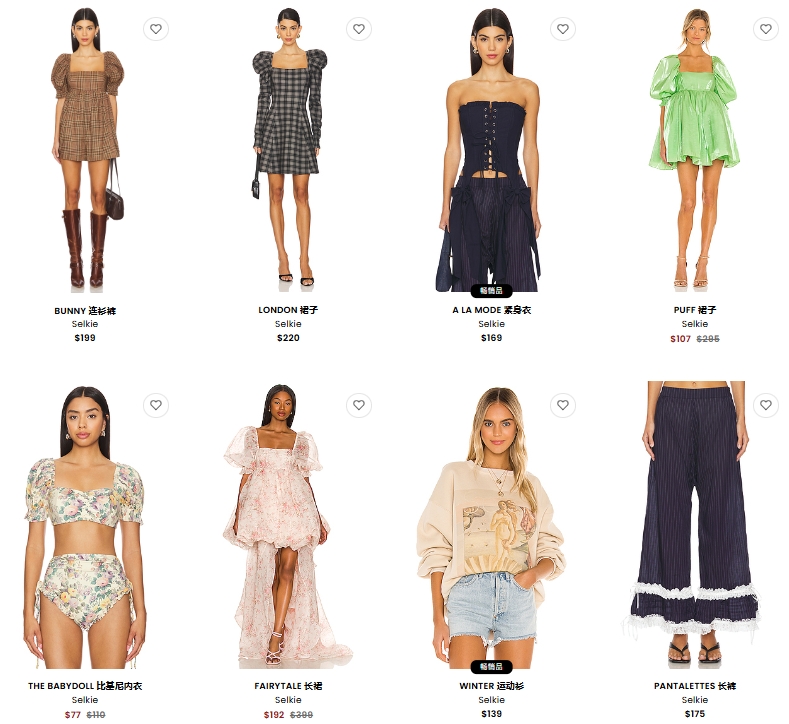Open the BUNNY product title link

click(85, 311)
